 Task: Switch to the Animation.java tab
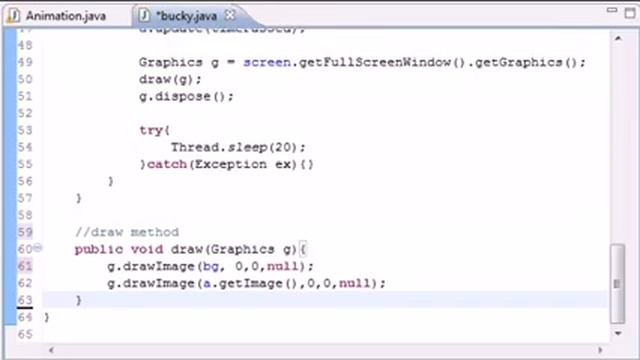[65, 16]
